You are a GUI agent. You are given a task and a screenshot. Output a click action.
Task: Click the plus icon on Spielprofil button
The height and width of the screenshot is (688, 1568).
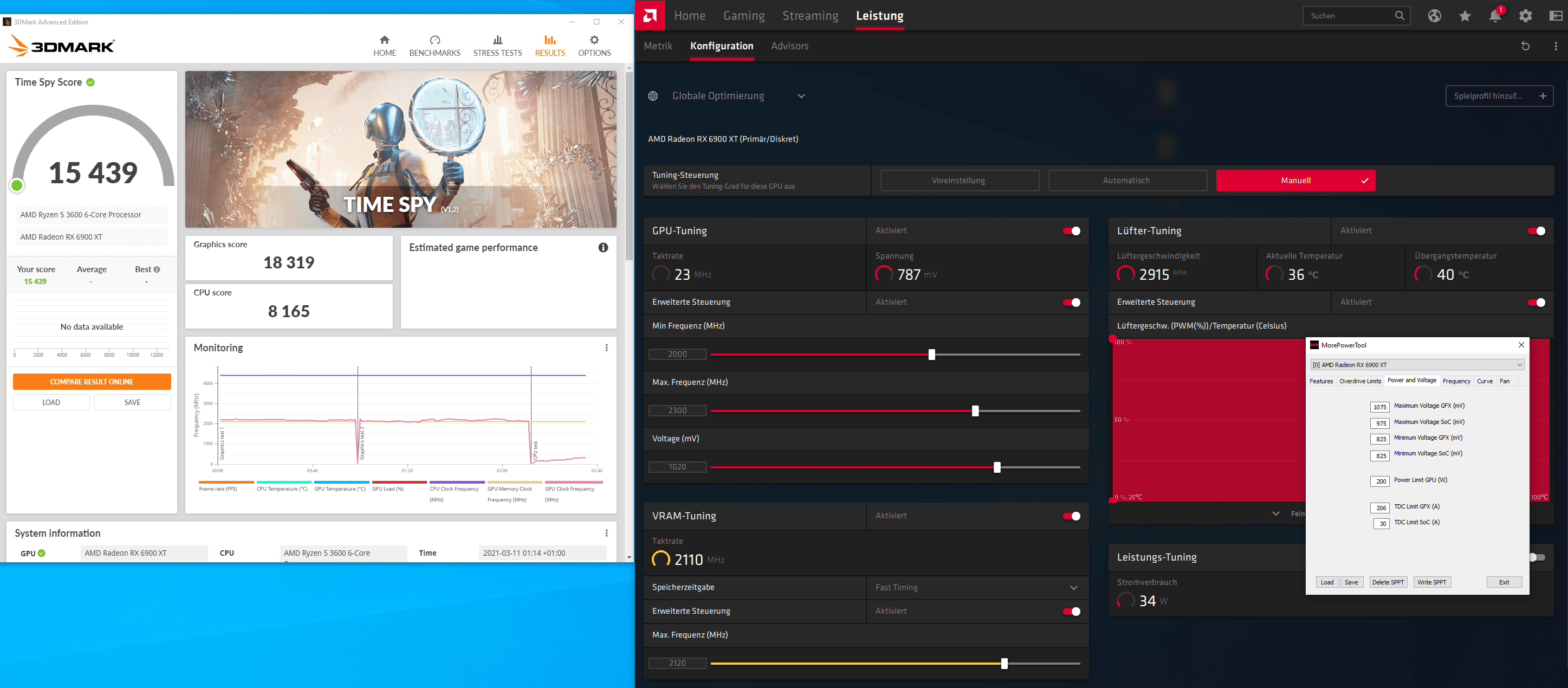(x=1543, y=95)
